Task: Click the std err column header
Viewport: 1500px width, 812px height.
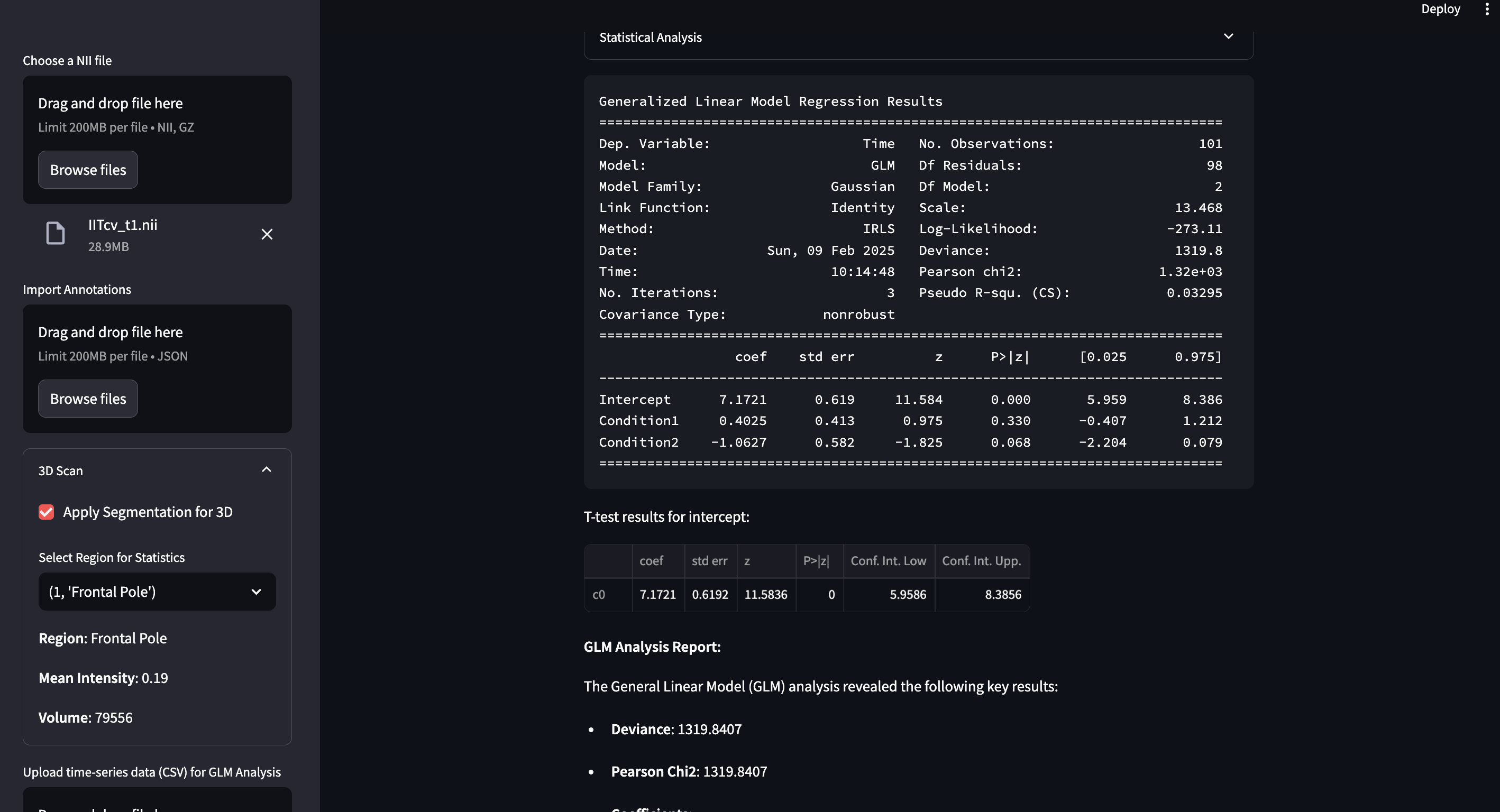Action: pyautogui.click(x=709, y=560)
